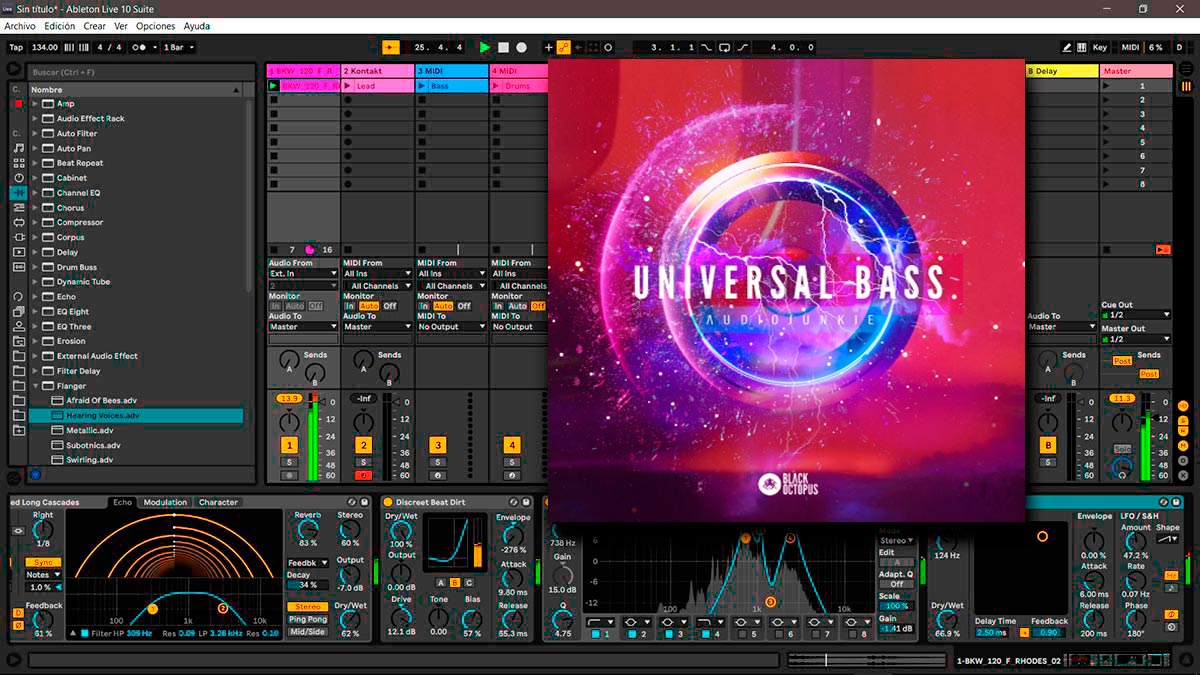Arm track 4 for recording
This screenshot has width=1200, height=675.
click(512, 475)
